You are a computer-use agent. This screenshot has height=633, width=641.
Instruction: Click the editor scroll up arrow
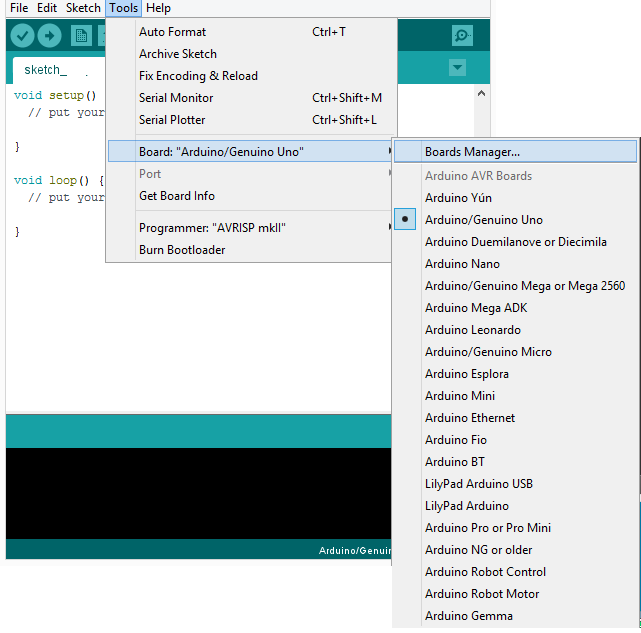[x=482, y=93]
